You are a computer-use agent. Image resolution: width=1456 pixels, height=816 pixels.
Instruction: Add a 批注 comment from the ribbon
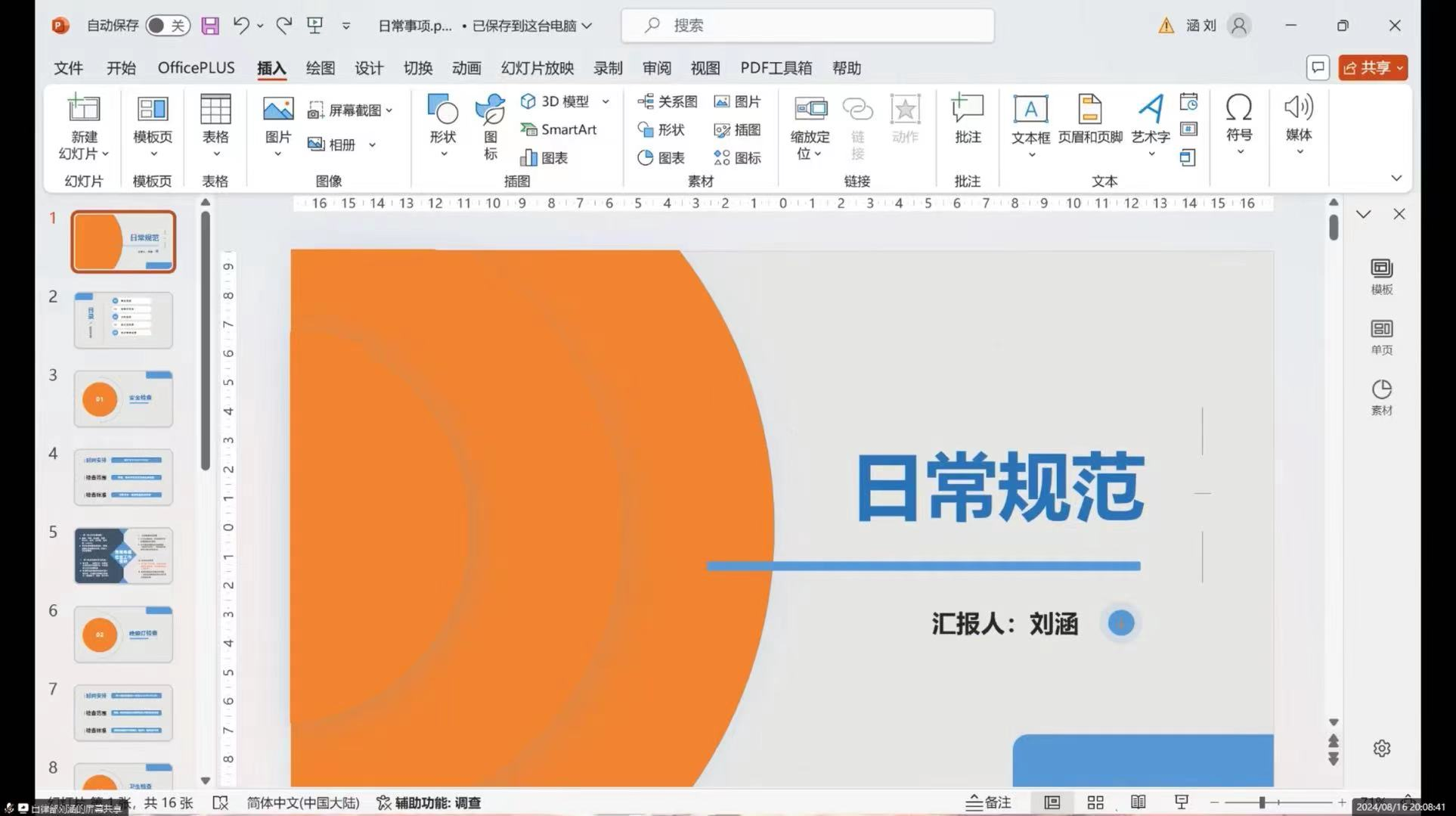pos(967,117)
